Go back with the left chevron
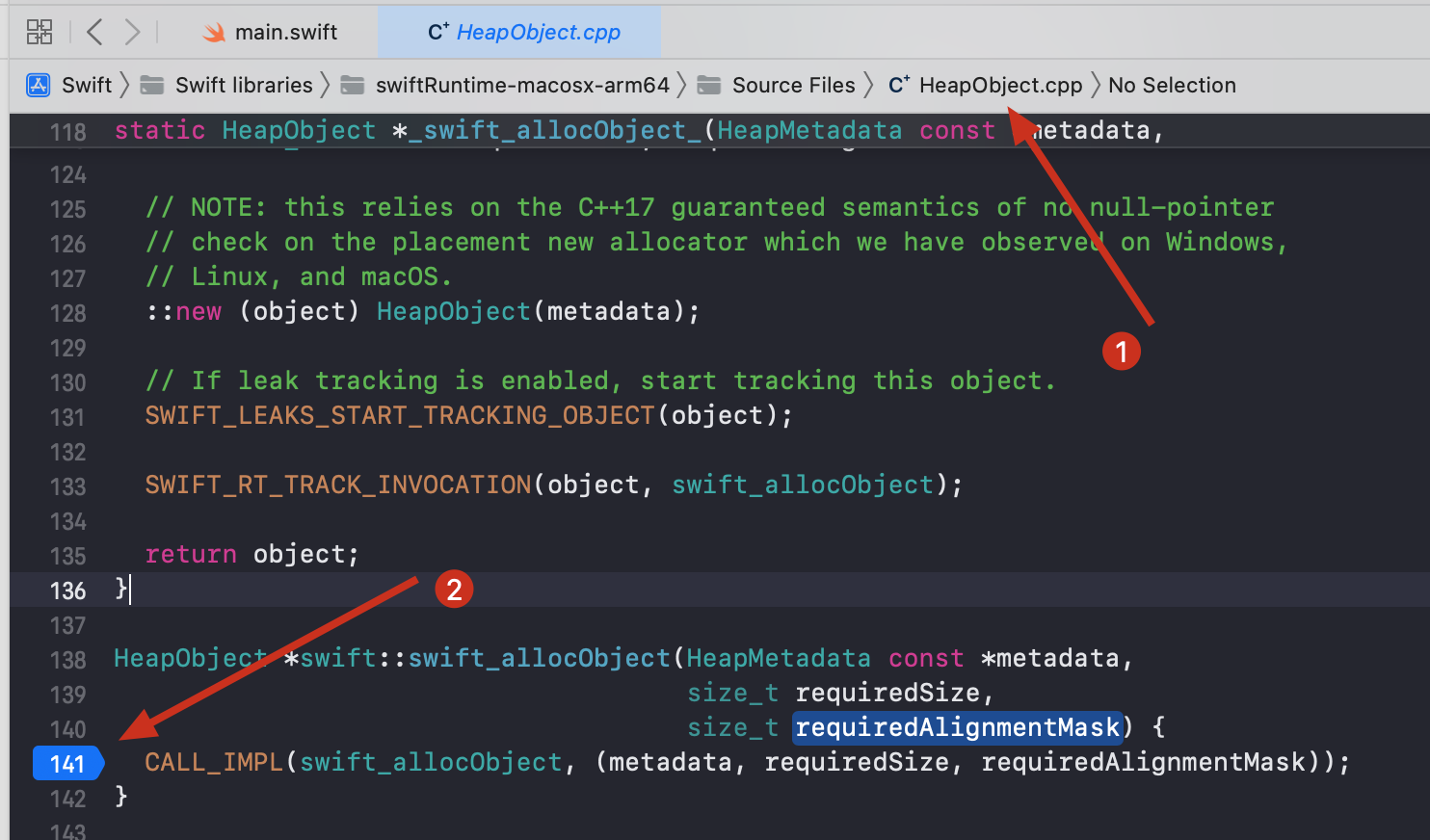 94,32
